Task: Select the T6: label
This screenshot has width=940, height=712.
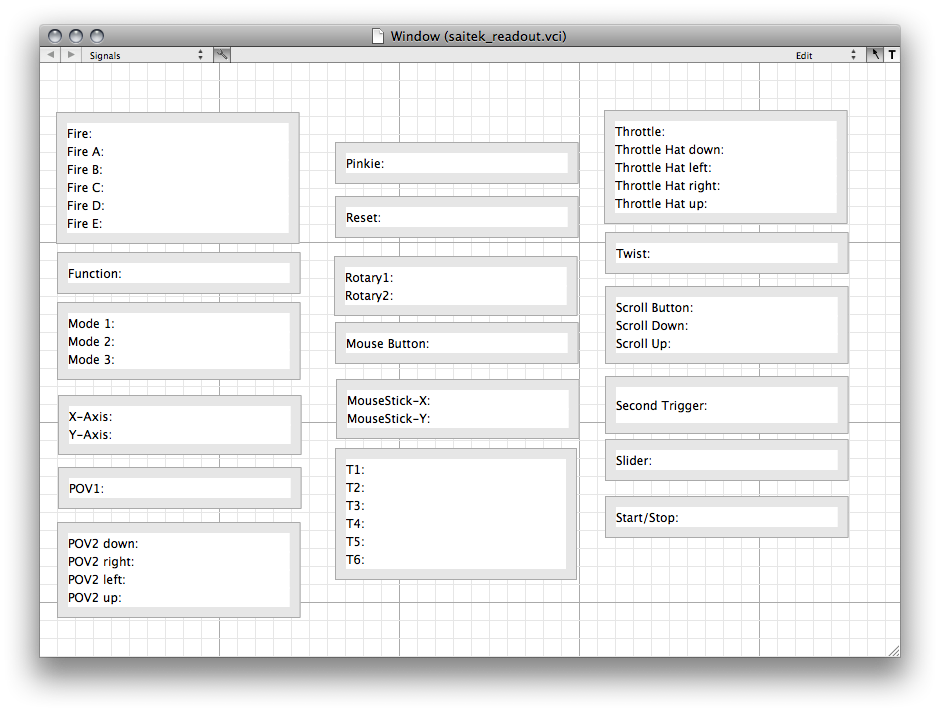Action: click(x=355, y=560)
